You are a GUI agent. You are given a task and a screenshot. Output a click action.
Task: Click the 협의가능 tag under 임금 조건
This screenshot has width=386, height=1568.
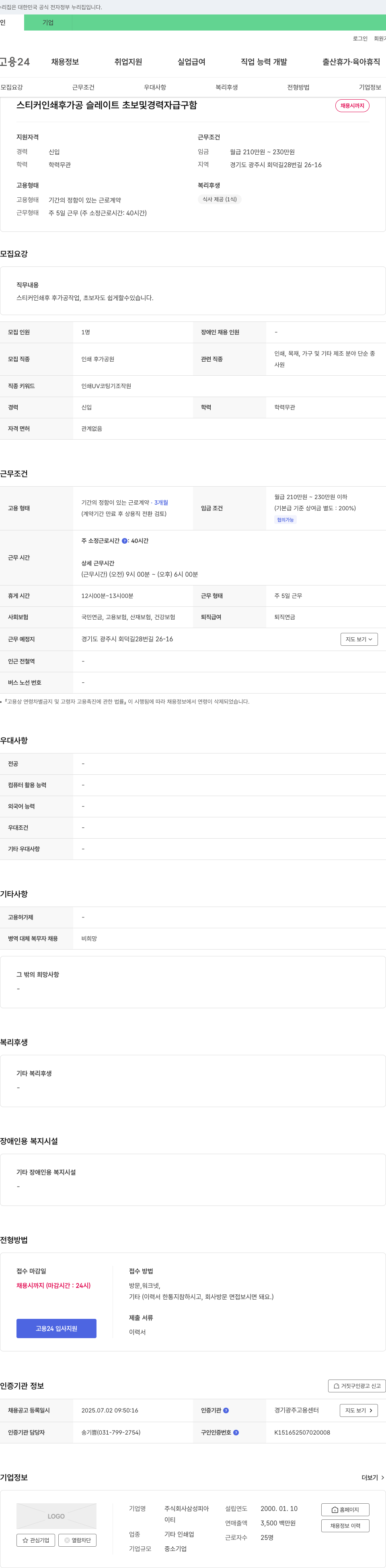click(285, 520)
